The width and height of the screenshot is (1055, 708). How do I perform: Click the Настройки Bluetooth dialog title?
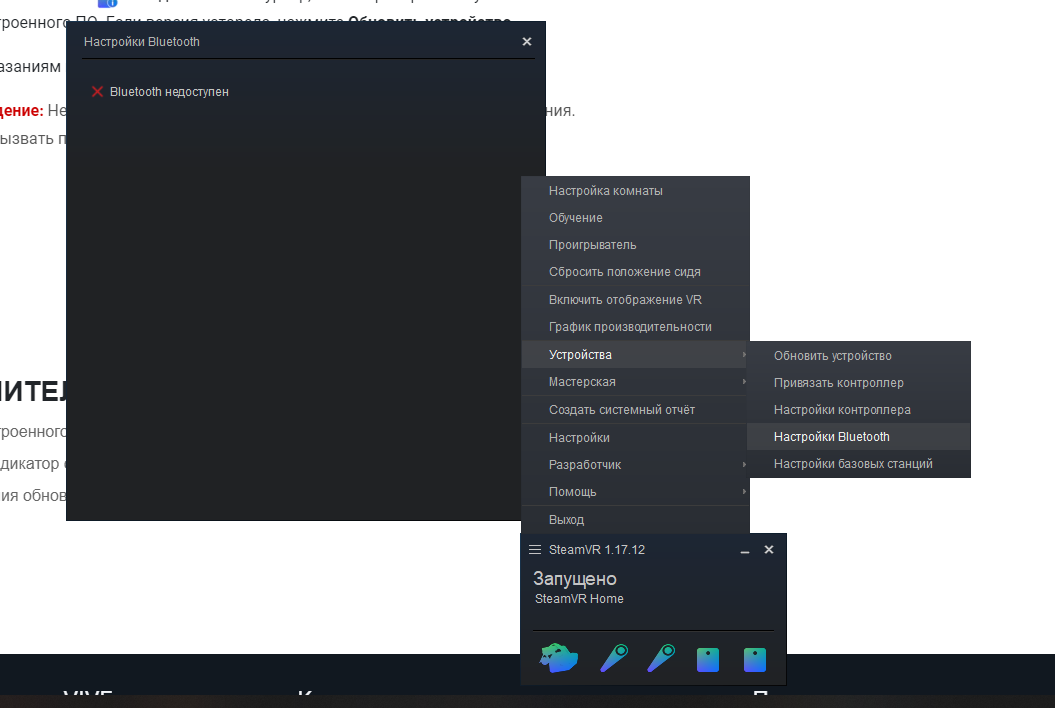[x=141, y=42]
